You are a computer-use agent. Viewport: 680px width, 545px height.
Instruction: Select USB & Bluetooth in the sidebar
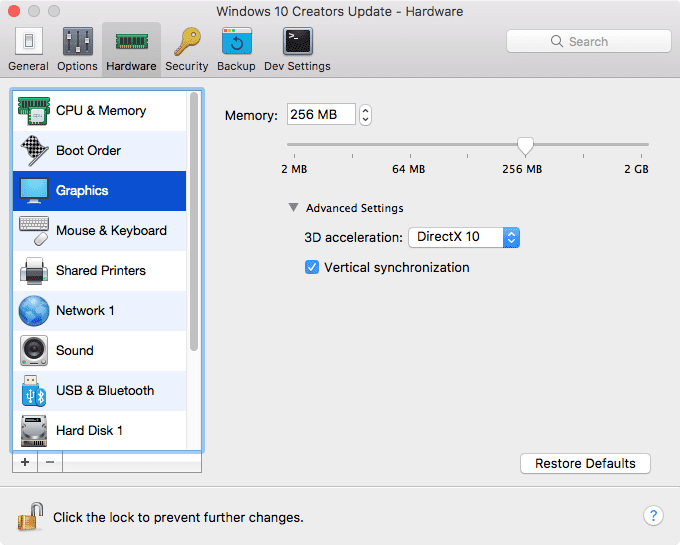tap(100, 391)
